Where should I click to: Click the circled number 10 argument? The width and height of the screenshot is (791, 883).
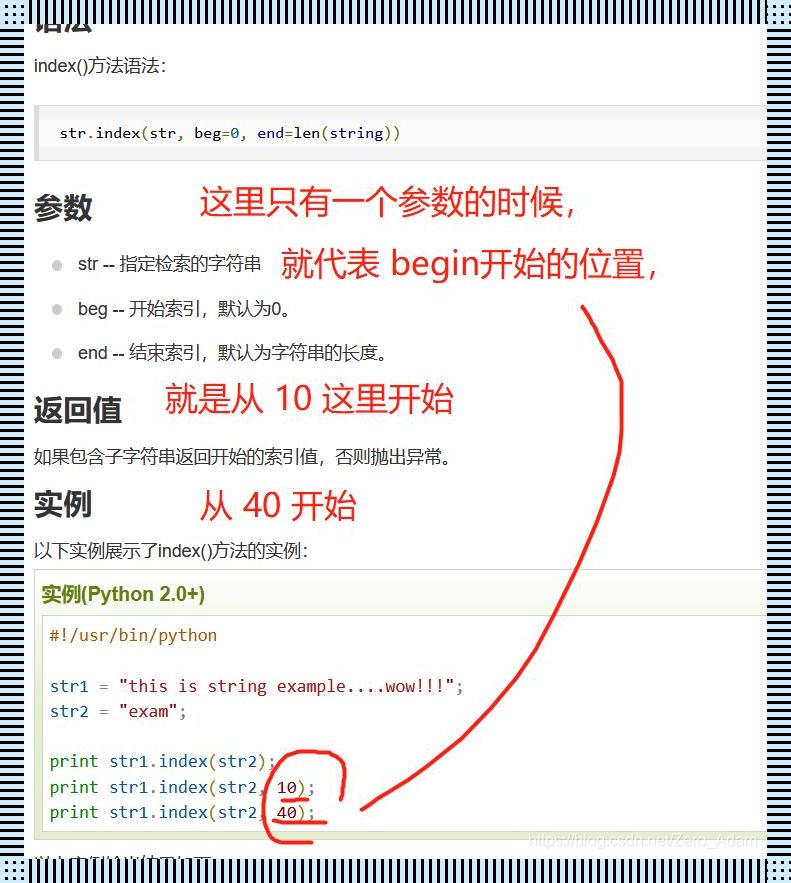[x=287, y=787]
